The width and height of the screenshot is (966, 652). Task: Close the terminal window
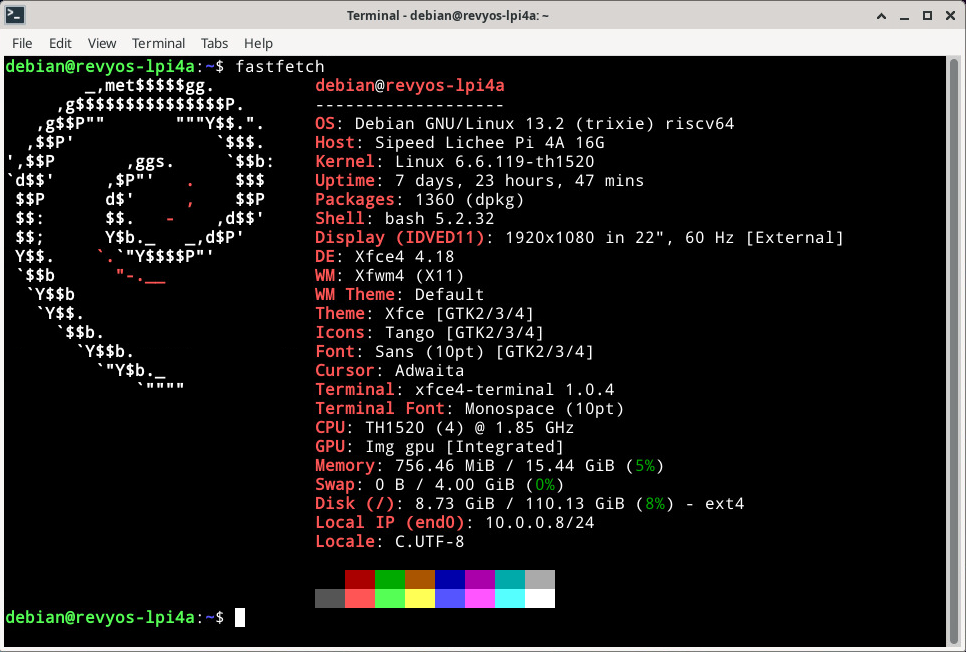pyautogui.click(x=951, y=15)
